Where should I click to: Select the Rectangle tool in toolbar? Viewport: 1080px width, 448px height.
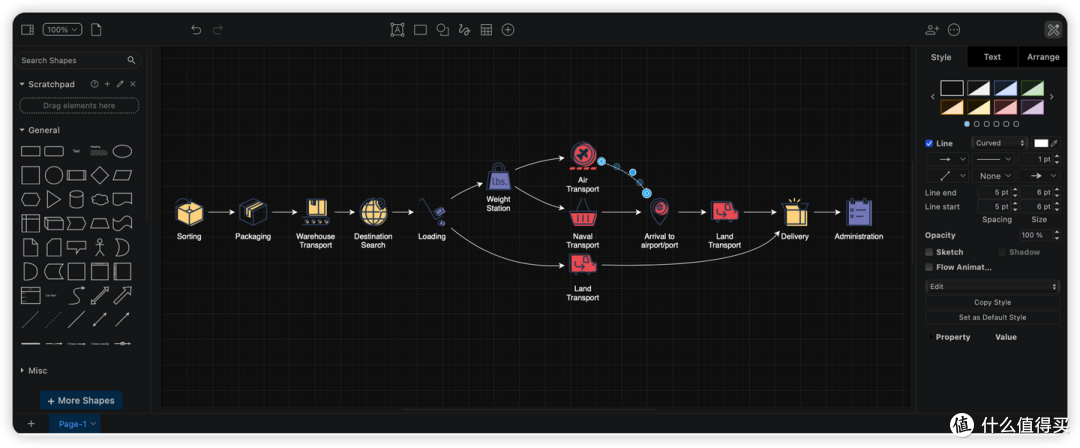tap(420, 30)
